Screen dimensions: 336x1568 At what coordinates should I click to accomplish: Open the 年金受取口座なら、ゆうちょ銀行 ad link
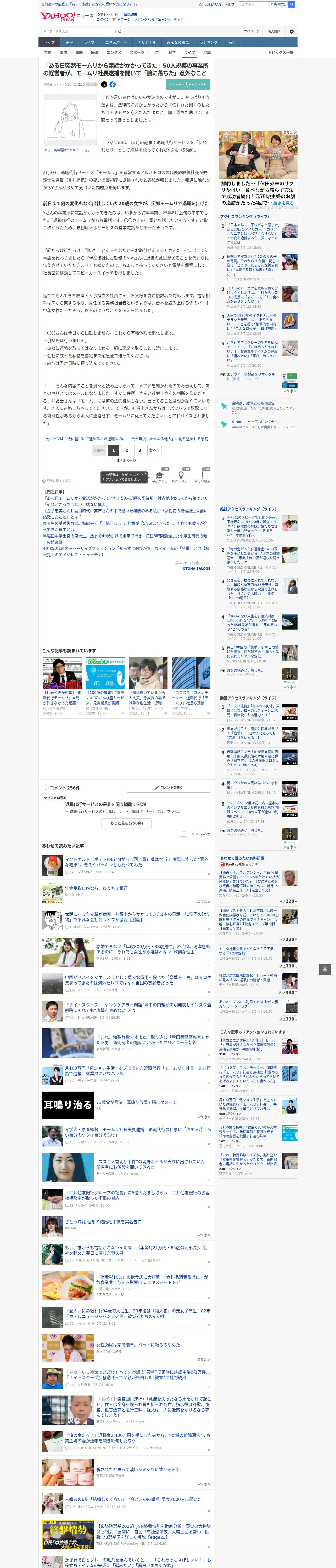tap(96, 888)
